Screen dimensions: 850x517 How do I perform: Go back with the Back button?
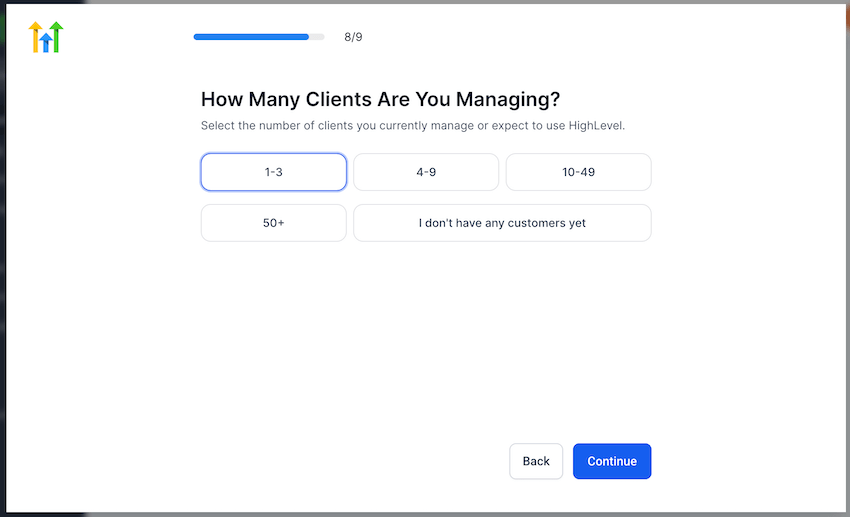pos(536,461)
